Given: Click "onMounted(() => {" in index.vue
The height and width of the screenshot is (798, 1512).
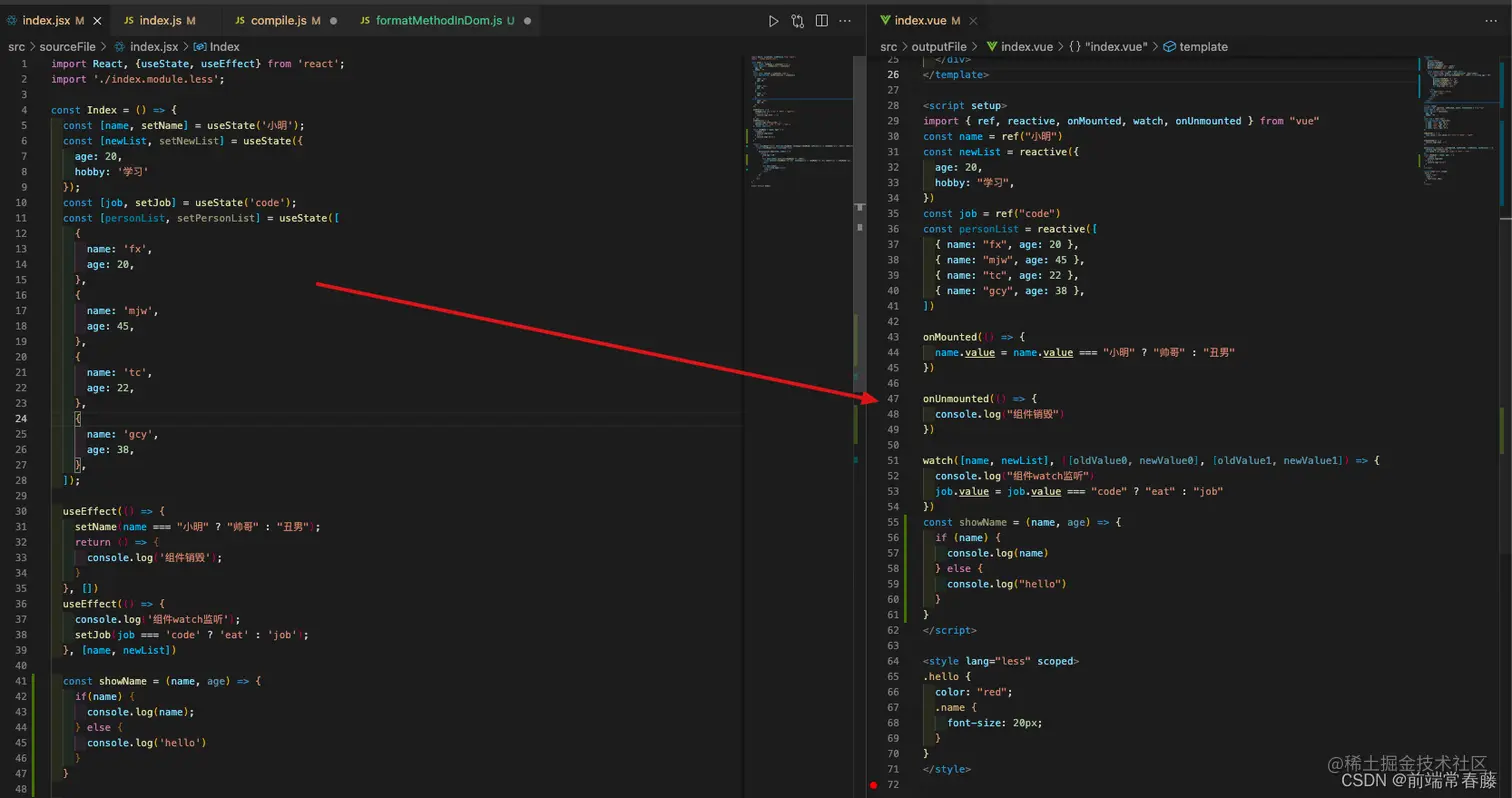Looking at the screenshot, I should point(974,337).
